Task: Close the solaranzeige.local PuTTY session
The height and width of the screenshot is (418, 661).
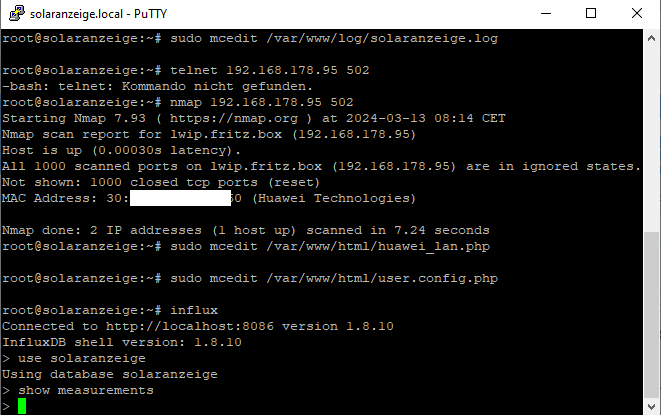Action: 637,13
